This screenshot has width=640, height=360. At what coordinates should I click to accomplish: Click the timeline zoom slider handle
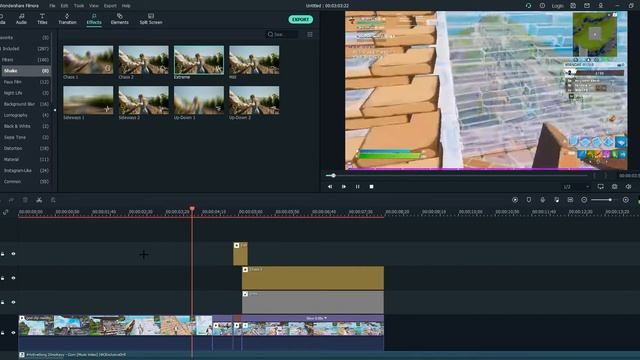click(x=610, y=200)
